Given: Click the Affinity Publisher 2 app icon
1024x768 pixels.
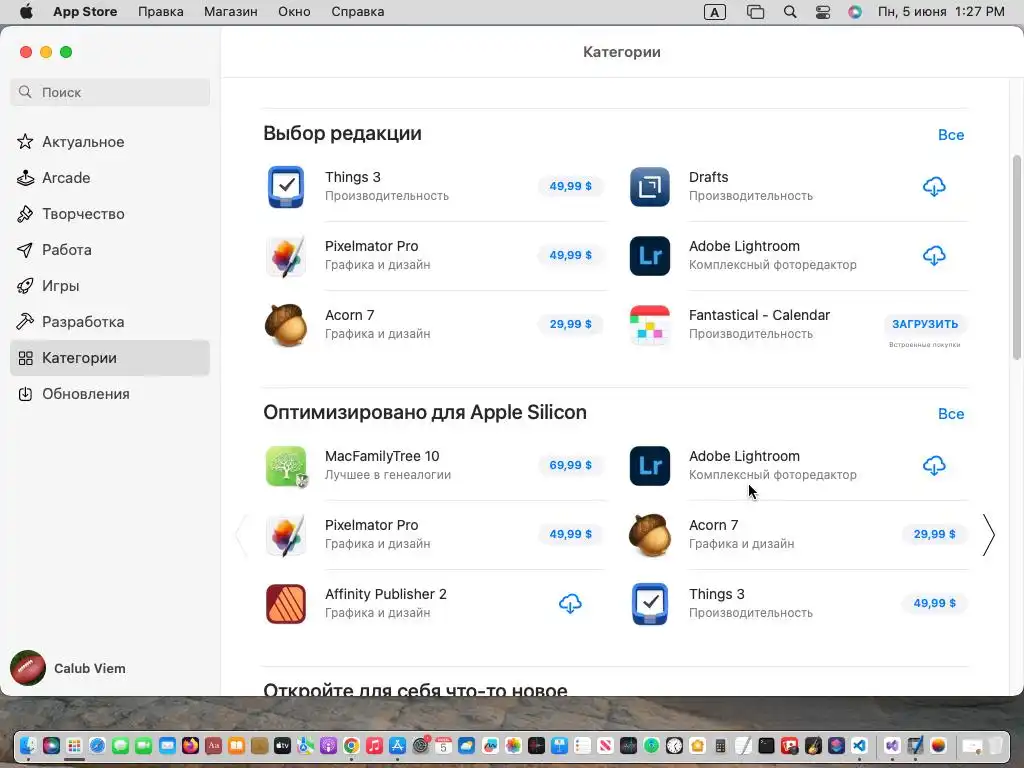Looking at the screenshot, I should (285, 603).
